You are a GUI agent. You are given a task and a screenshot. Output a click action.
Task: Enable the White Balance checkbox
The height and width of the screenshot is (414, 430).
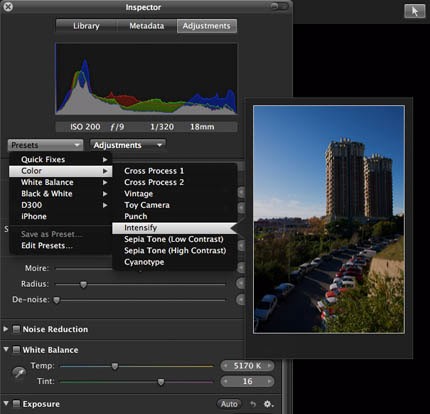[16, 350]
